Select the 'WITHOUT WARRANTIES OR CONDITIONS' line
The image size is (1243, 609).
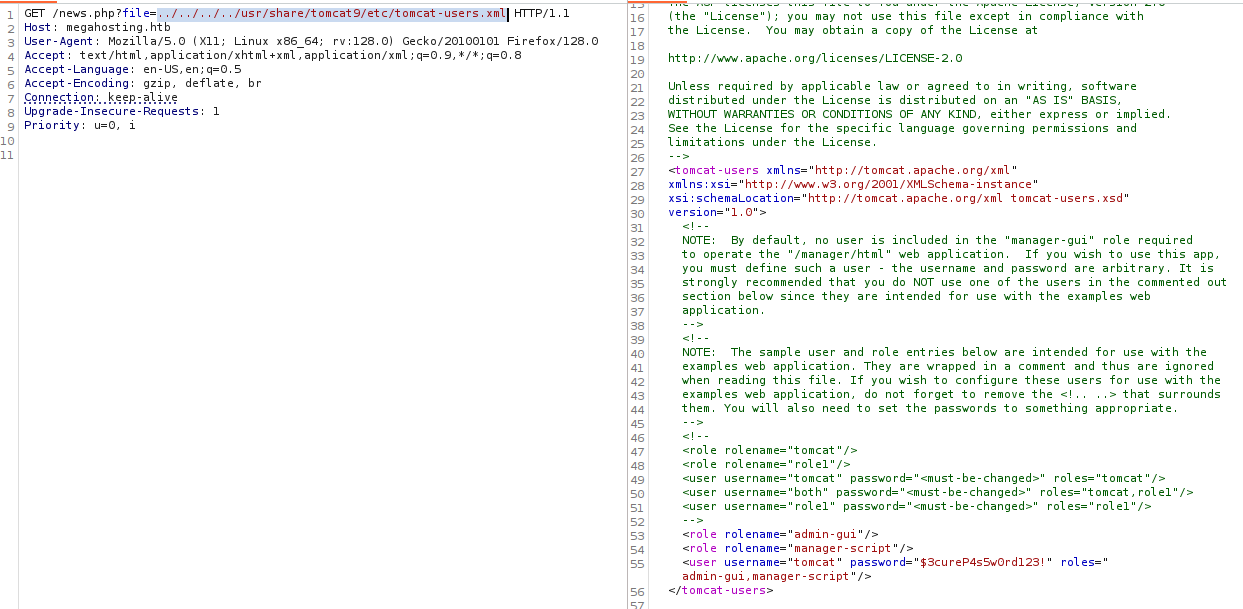(919, 114)
